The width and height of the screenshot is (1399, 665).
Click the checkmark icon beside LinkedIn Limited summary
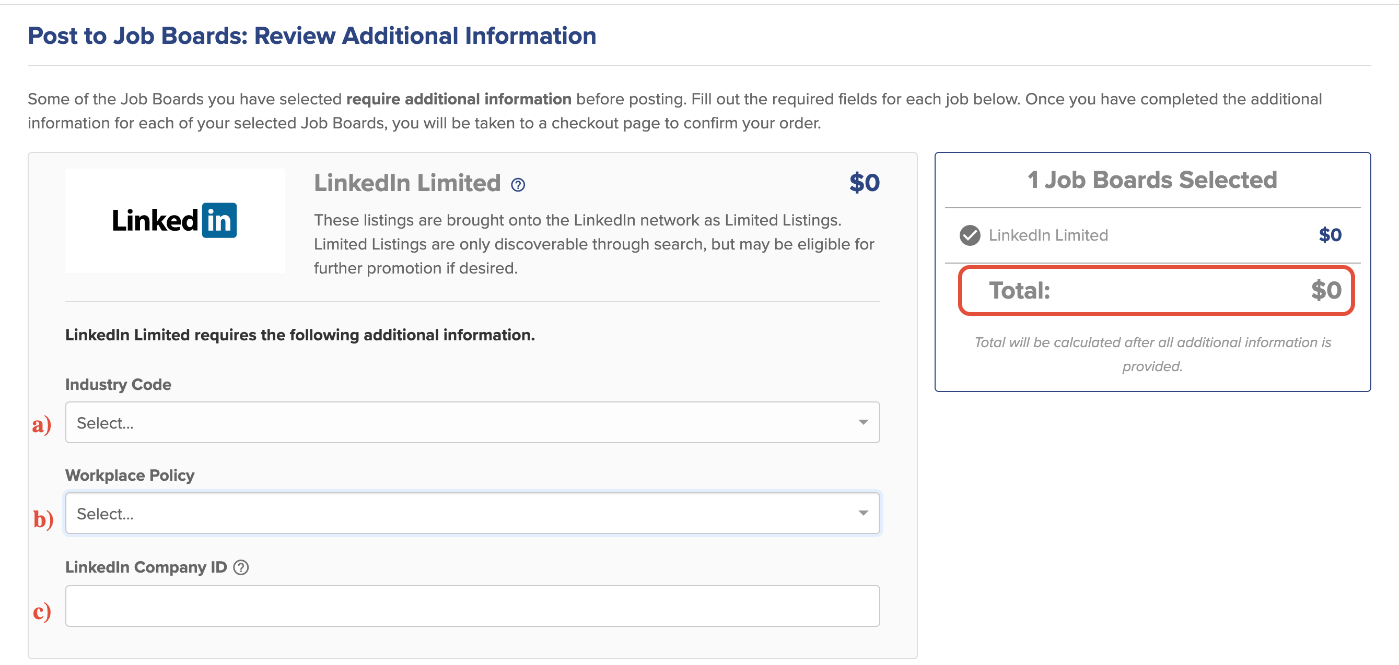point(969,236)
